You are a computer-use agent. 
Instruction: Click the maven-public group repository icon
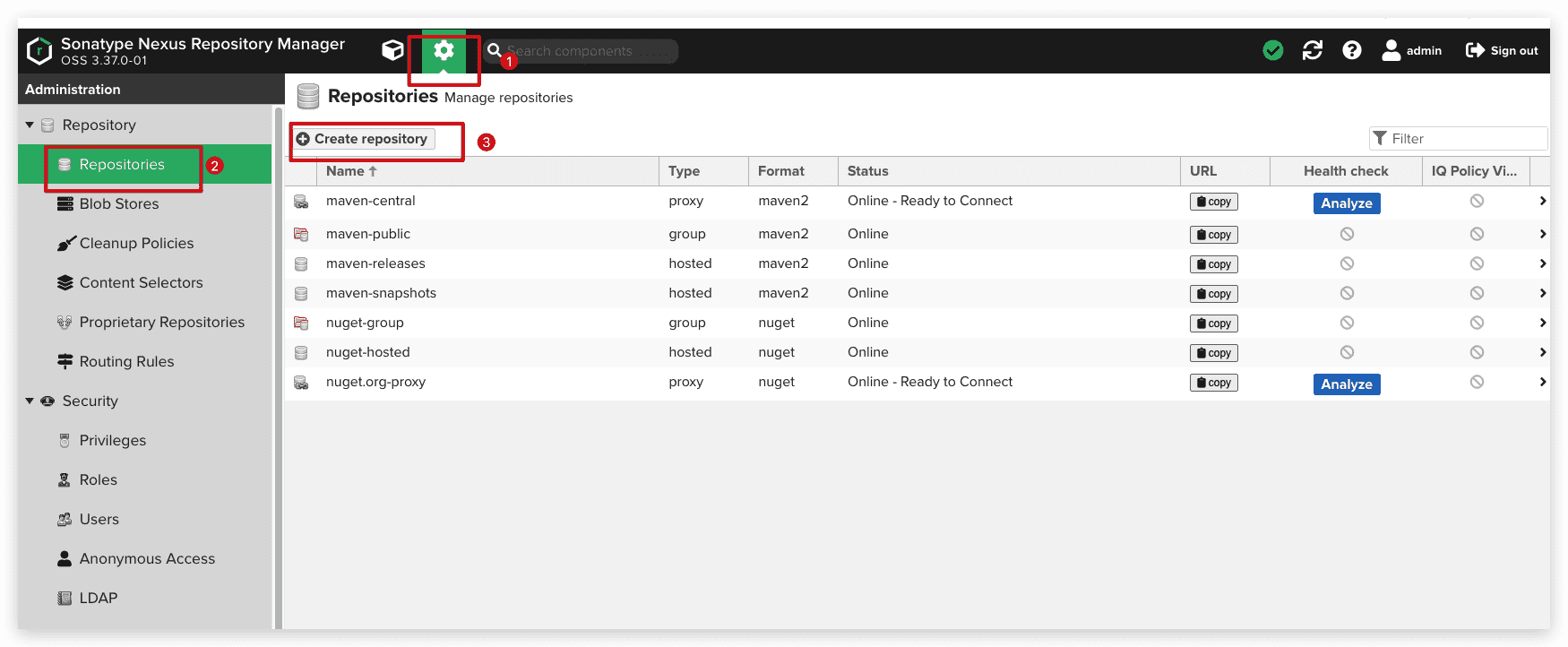tap(301, 234)
